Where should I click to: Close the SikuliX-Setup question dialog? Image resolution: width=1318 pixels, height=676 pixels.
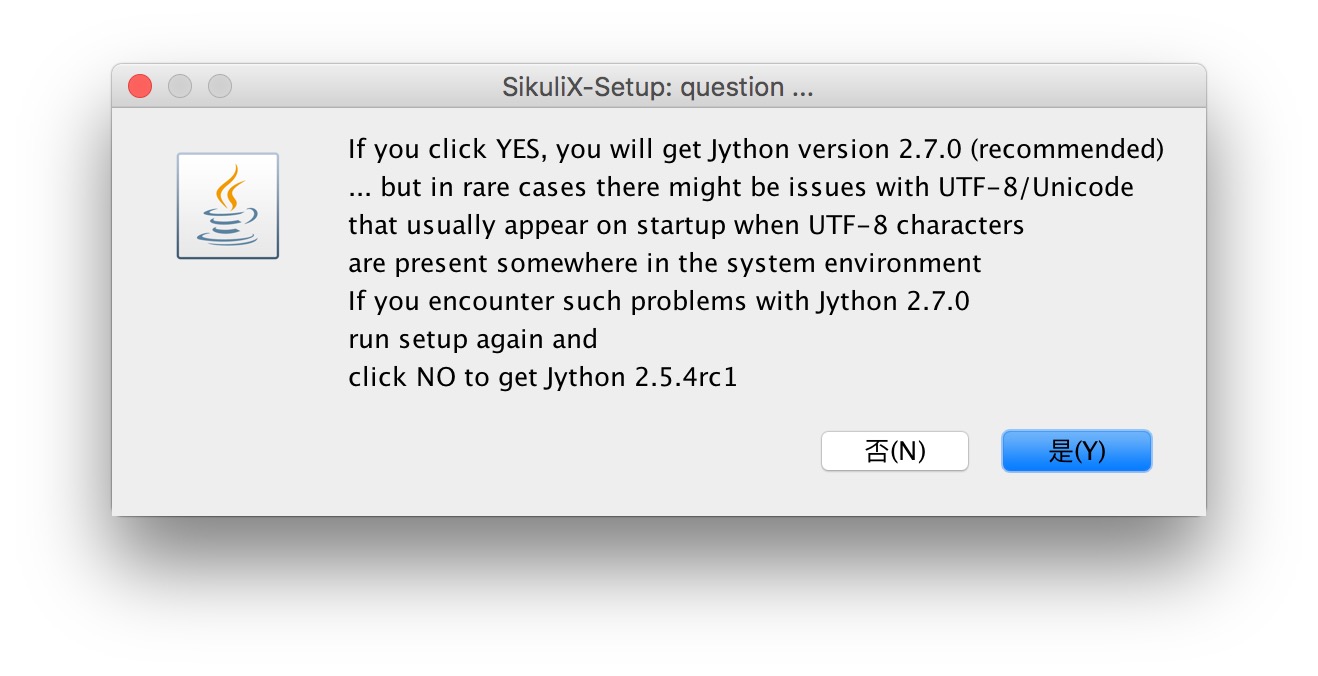pos(140,87)
